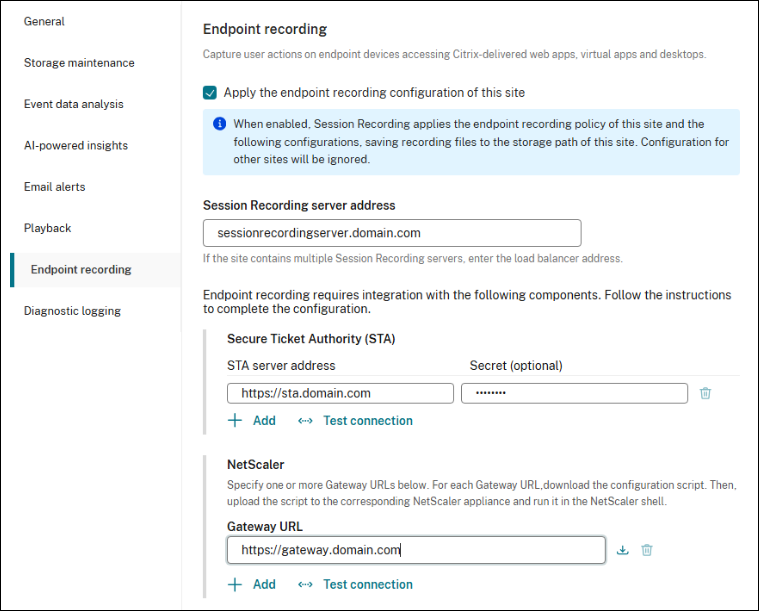Viewport: 759px width, 611px height.
Task: Click connection arrows icon beside STA Test connection
Action: coord(305,421)
